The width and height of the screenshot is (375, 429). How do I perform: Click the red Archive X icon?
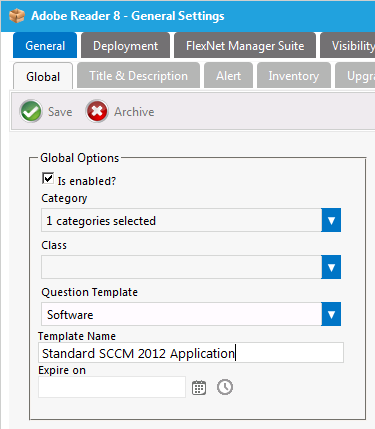(x=97, y=111)
